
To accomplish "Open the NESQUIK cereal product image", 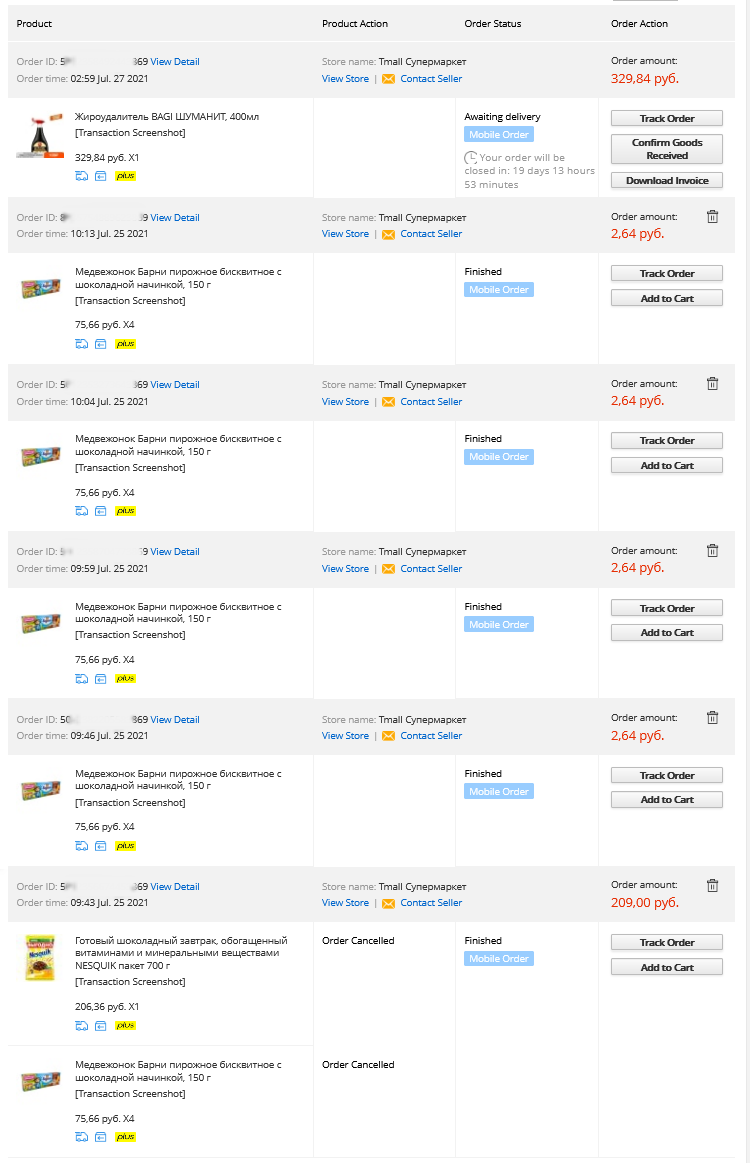I will coord(40,958).
